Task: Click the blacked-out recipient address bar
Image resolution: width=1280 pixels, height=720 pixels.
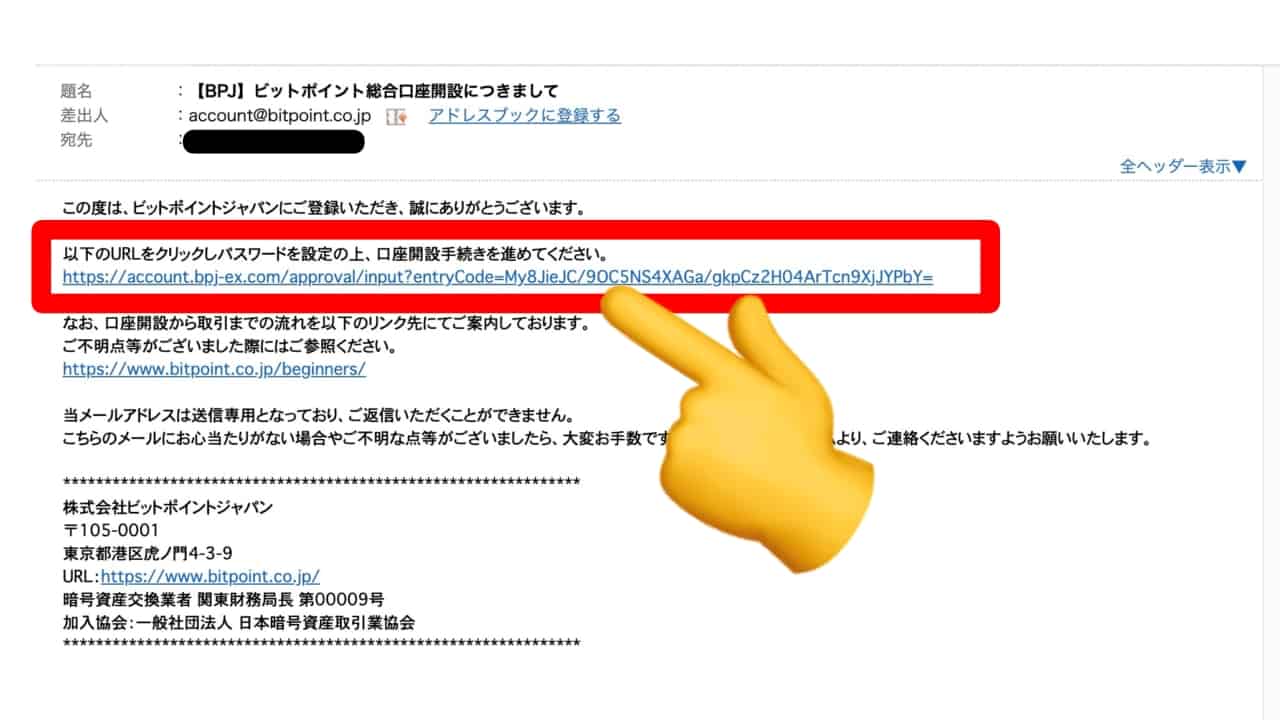Action: tap(274, 141)
